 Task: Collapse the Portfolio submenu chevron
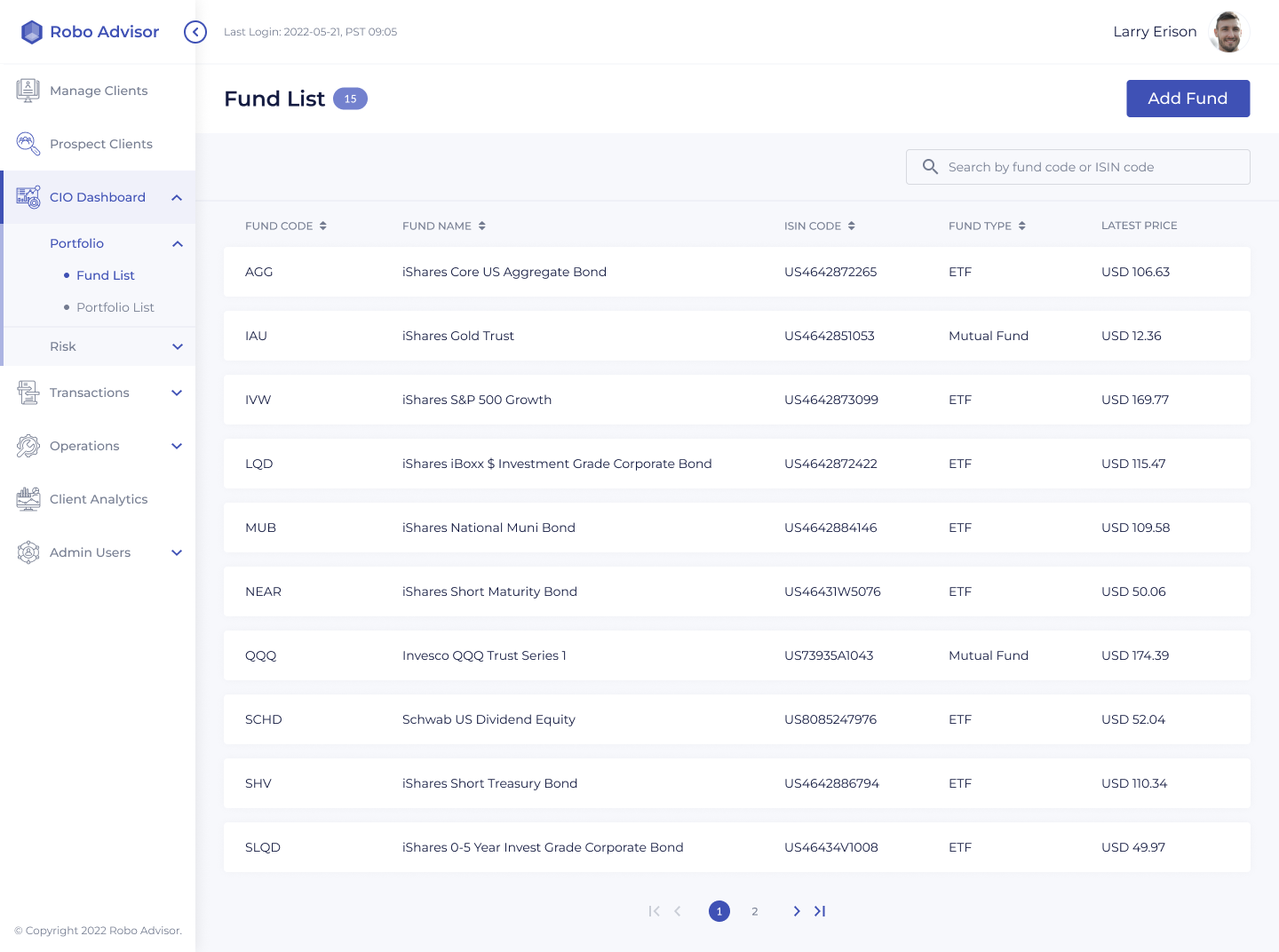point(178,243)
